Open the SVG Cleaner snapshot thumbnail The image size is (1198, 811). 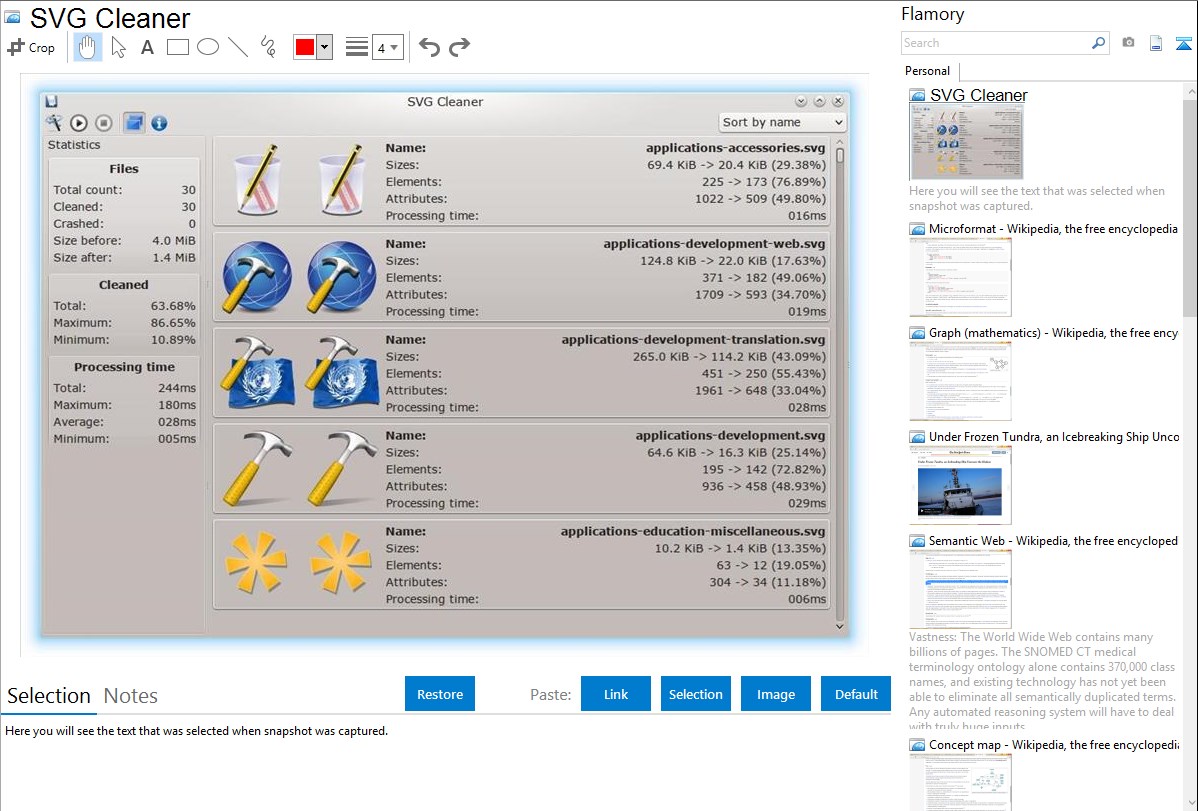(966, 142)
